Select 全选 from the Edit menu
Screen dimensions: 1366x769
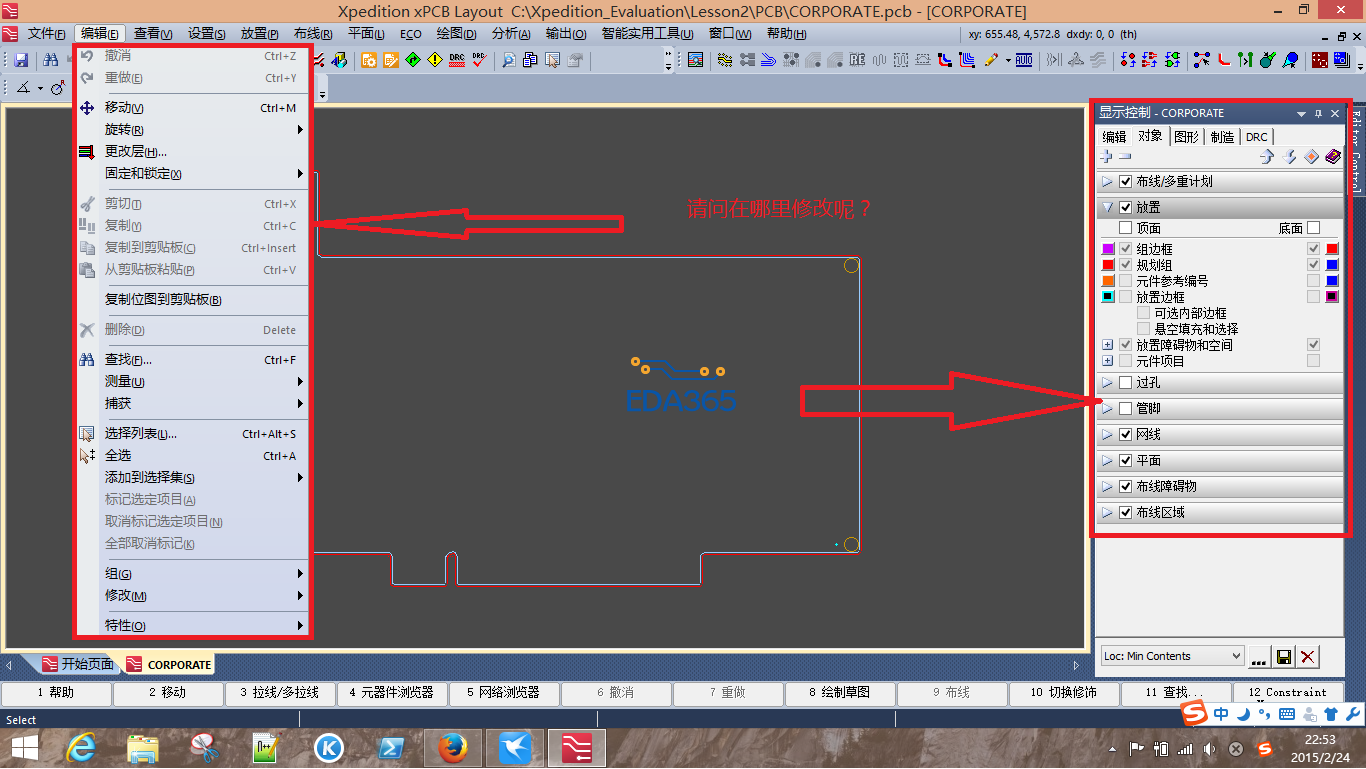[x=193, y=456]
